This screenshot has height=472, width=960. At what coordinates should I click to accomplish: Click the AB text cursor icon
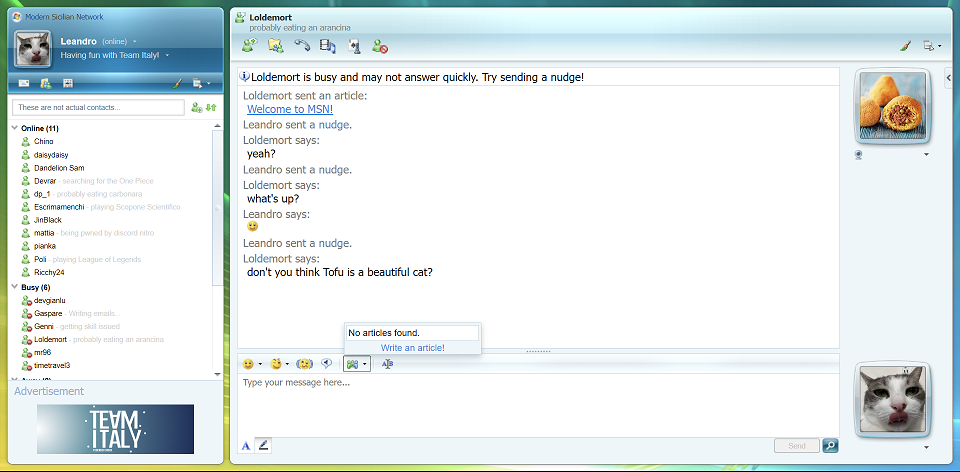pyautogui.click(x=387, y=364)
